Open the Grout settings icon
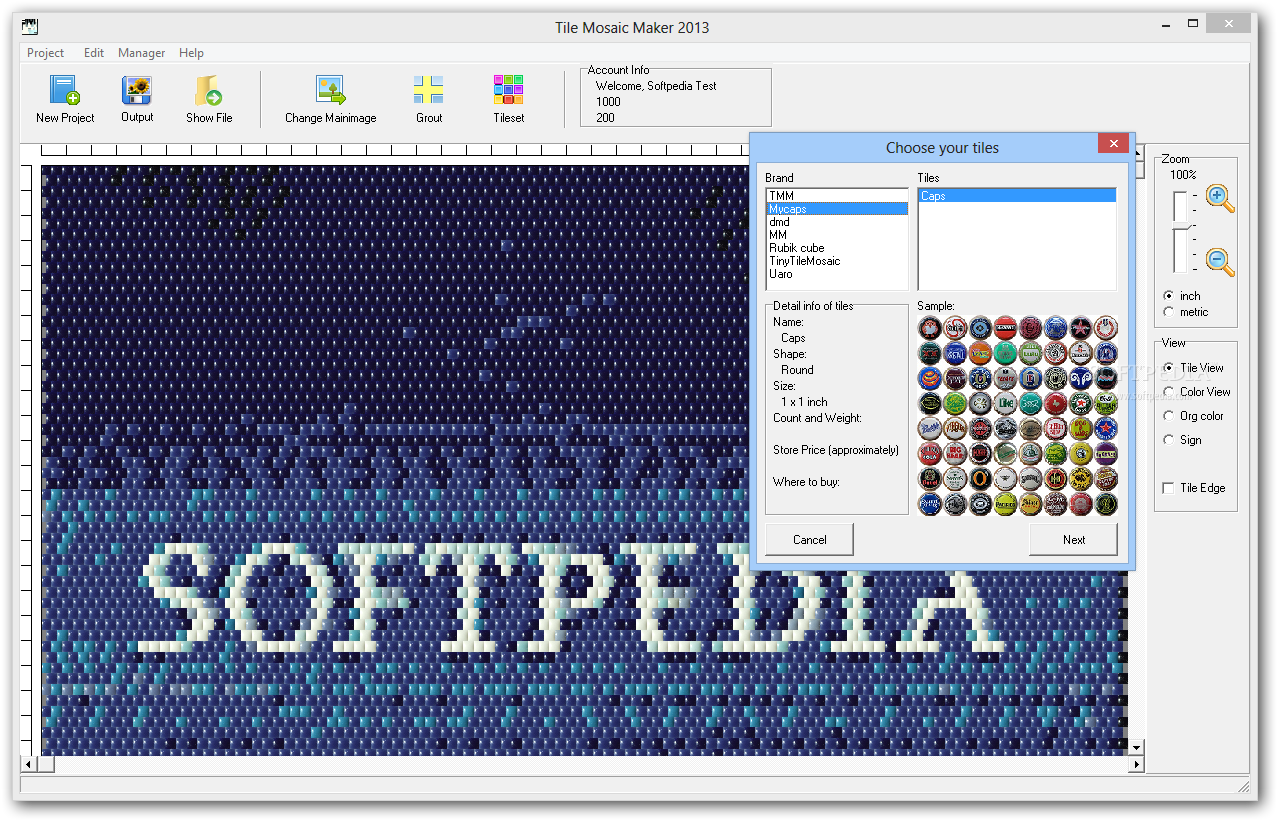The width and height of the screenshot is (1278, 821). pyautogui.click(x=429, y=91)
